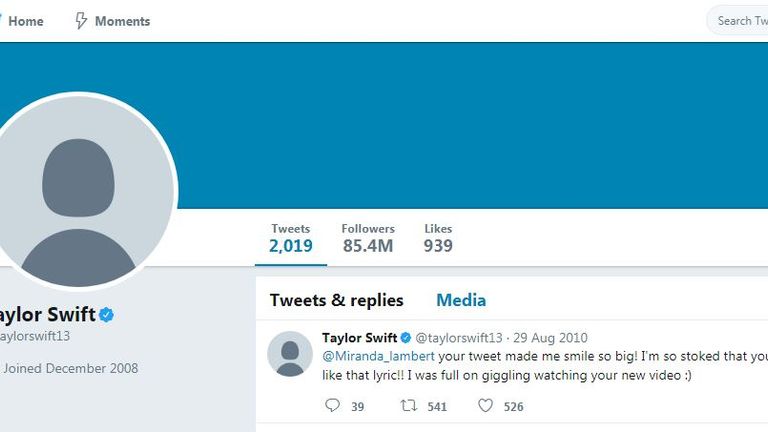View the Followers 85.4M list
768x432 pixels.
(368, 239)
